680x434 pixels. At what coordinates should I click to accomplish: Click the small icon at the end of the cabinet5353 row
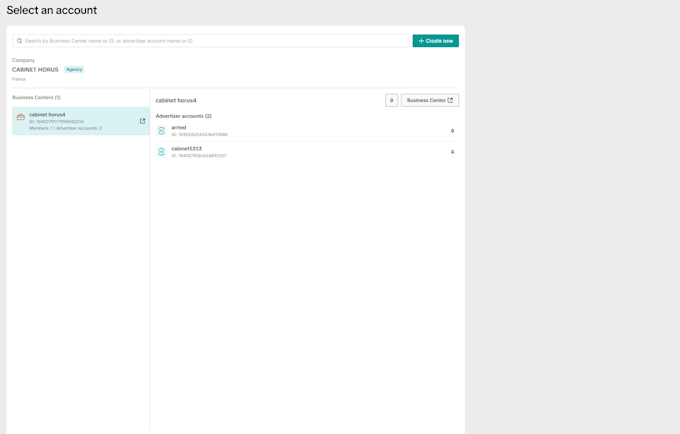click(x=452, y=152)
